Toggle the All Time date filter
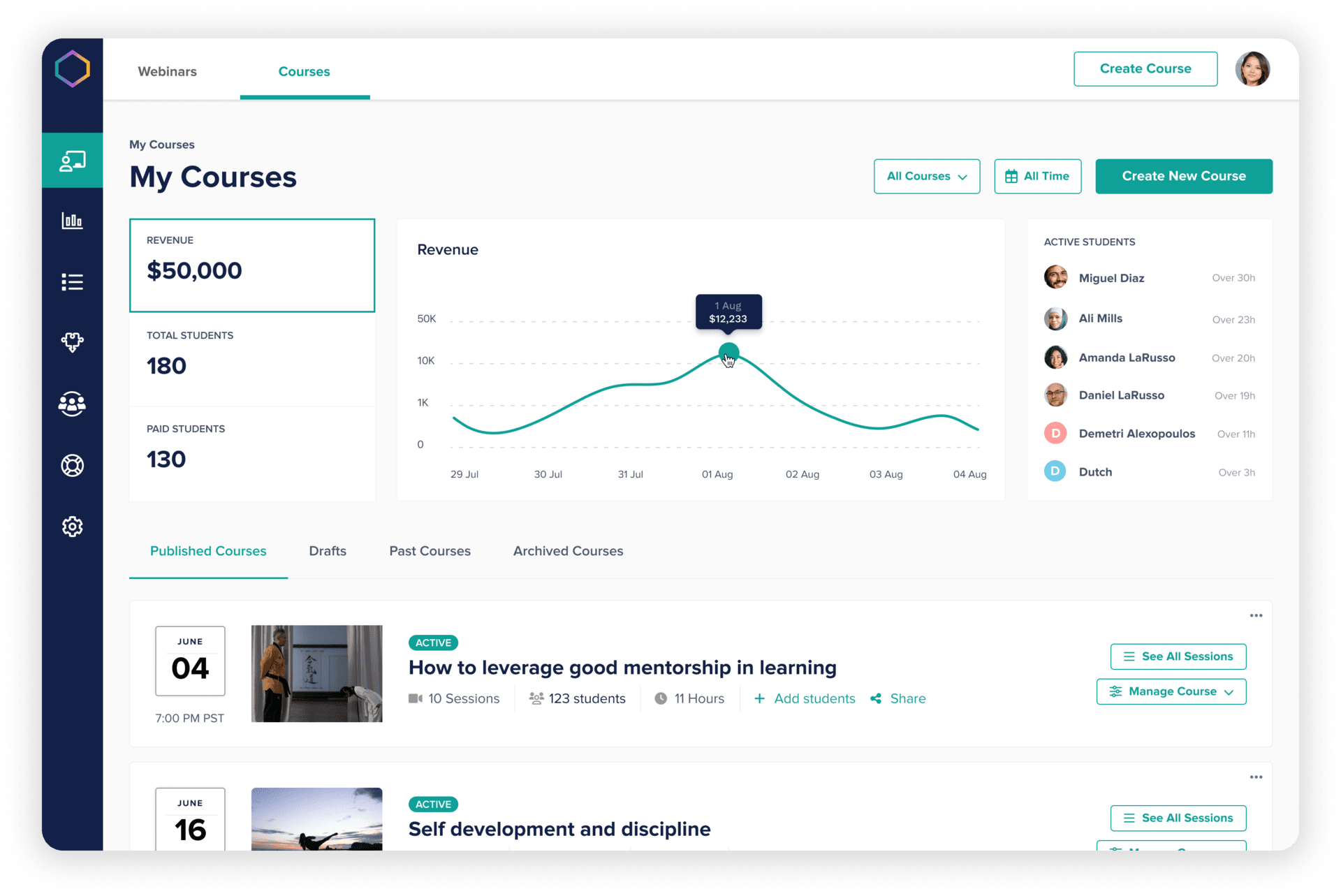Screen dimensions: 1341x896 (1037, 176)
